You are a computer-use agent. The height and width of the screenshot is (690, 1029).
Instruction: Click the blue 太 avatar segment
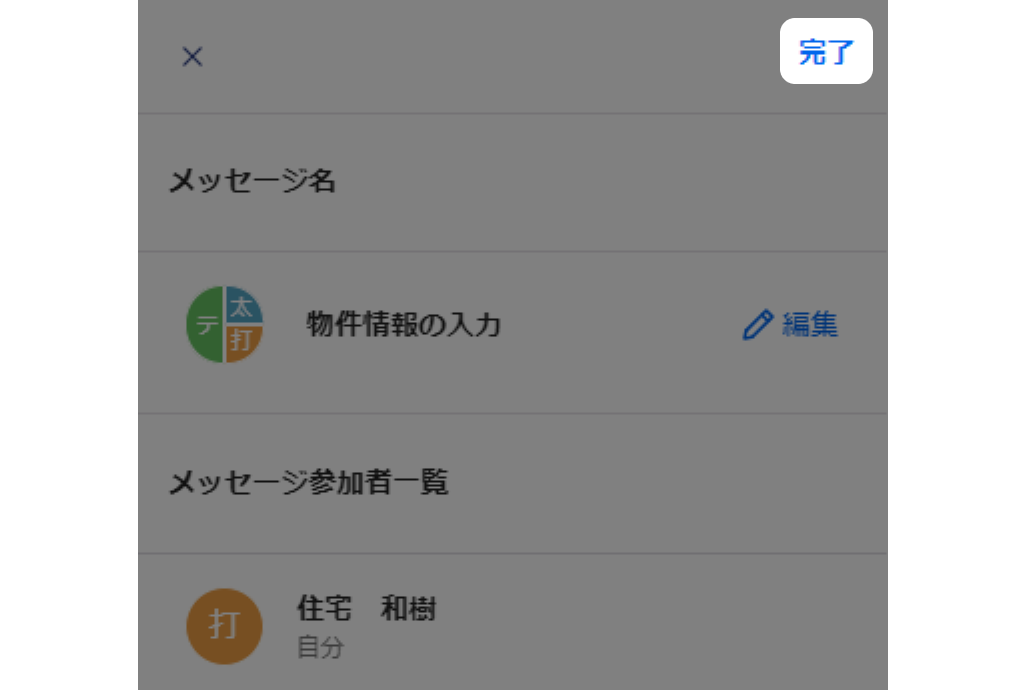tap(243, 305)
